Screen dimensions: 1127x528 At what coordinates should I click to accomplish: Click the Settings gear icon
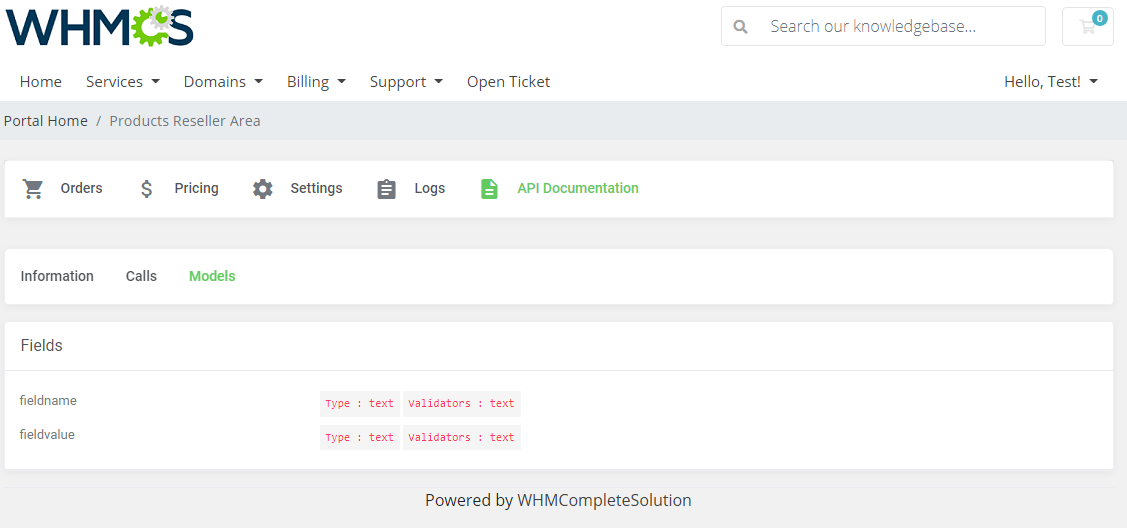click(x=263, y=189)
